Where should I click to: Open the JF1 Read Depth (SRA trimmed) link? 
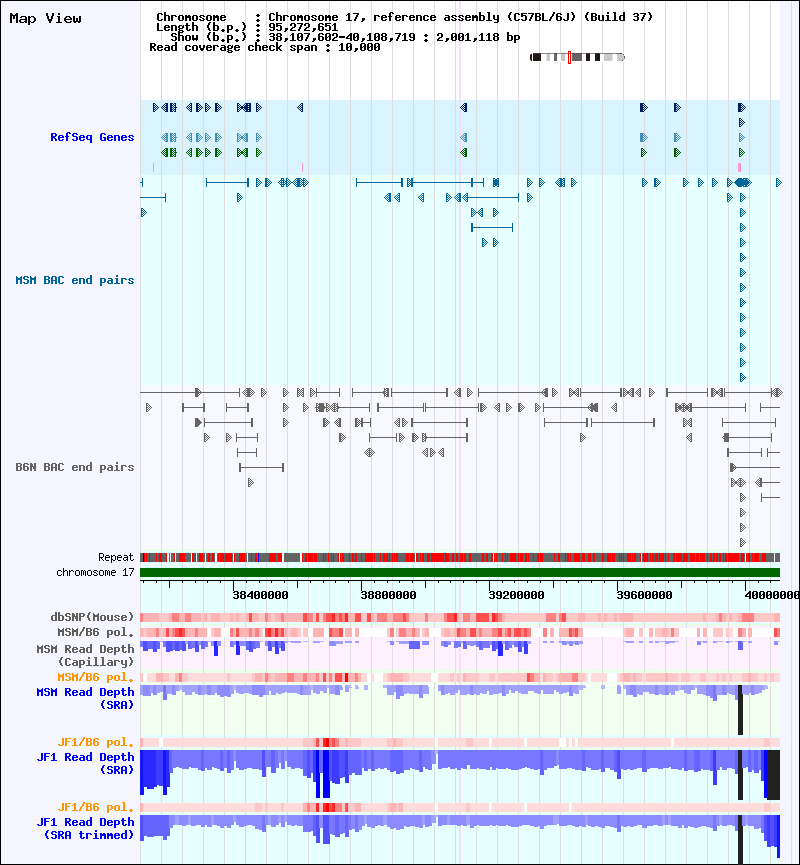coord(86,829)
